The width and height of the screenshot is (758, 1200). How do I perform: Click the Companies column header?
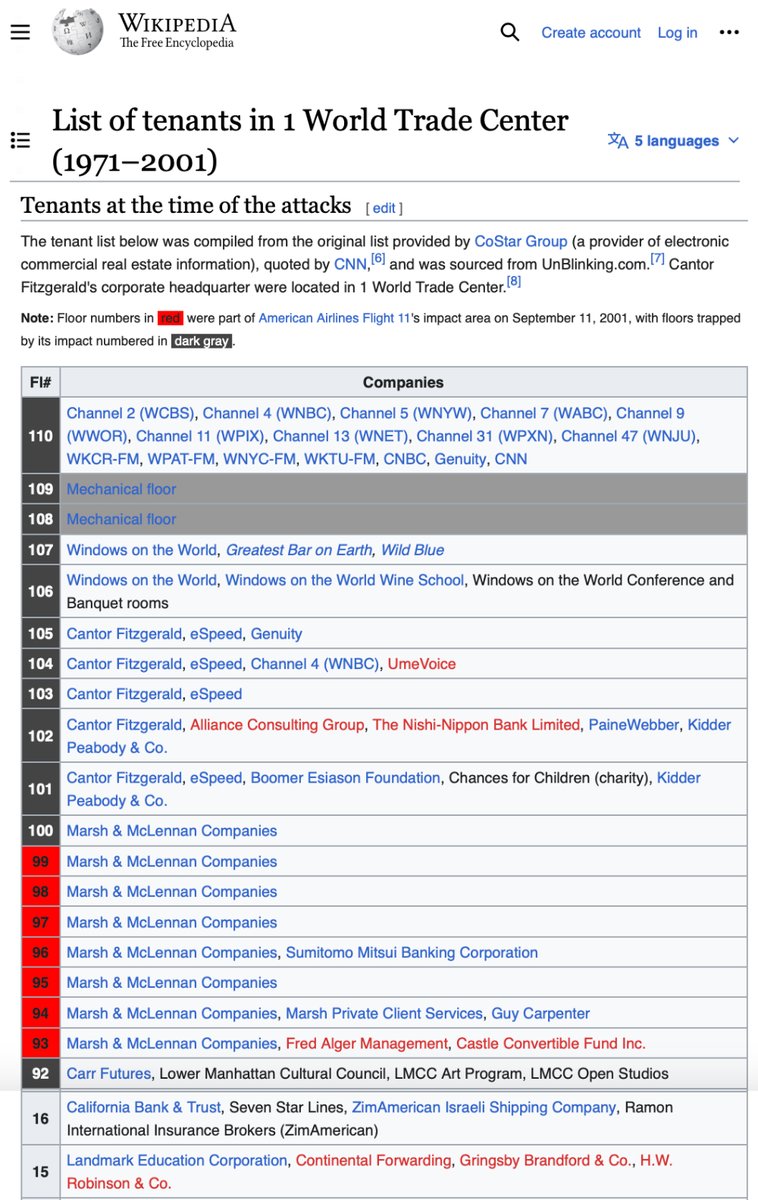pyautogui.click(x=403, y=382)
